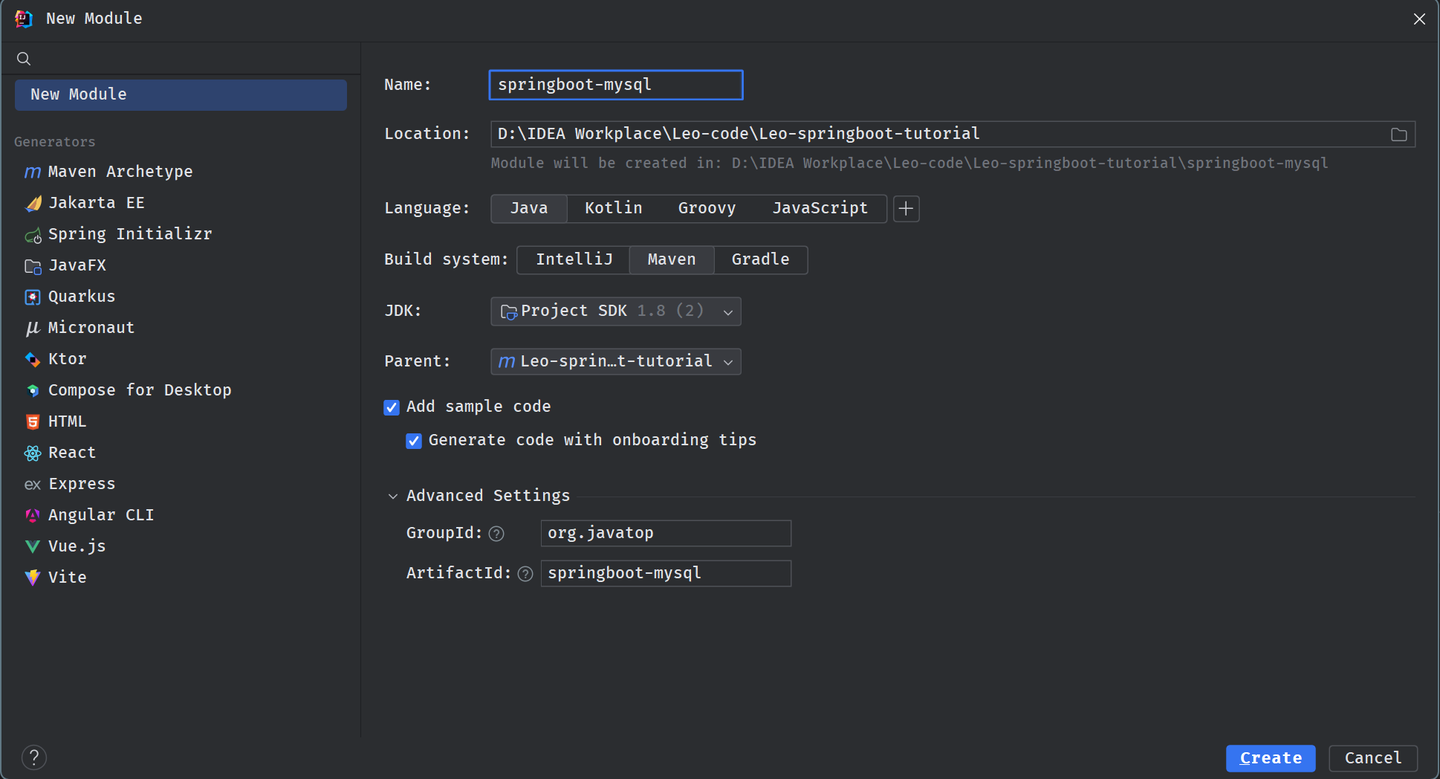Open the JDK Project SDK dropdown

tap(615, 311)
